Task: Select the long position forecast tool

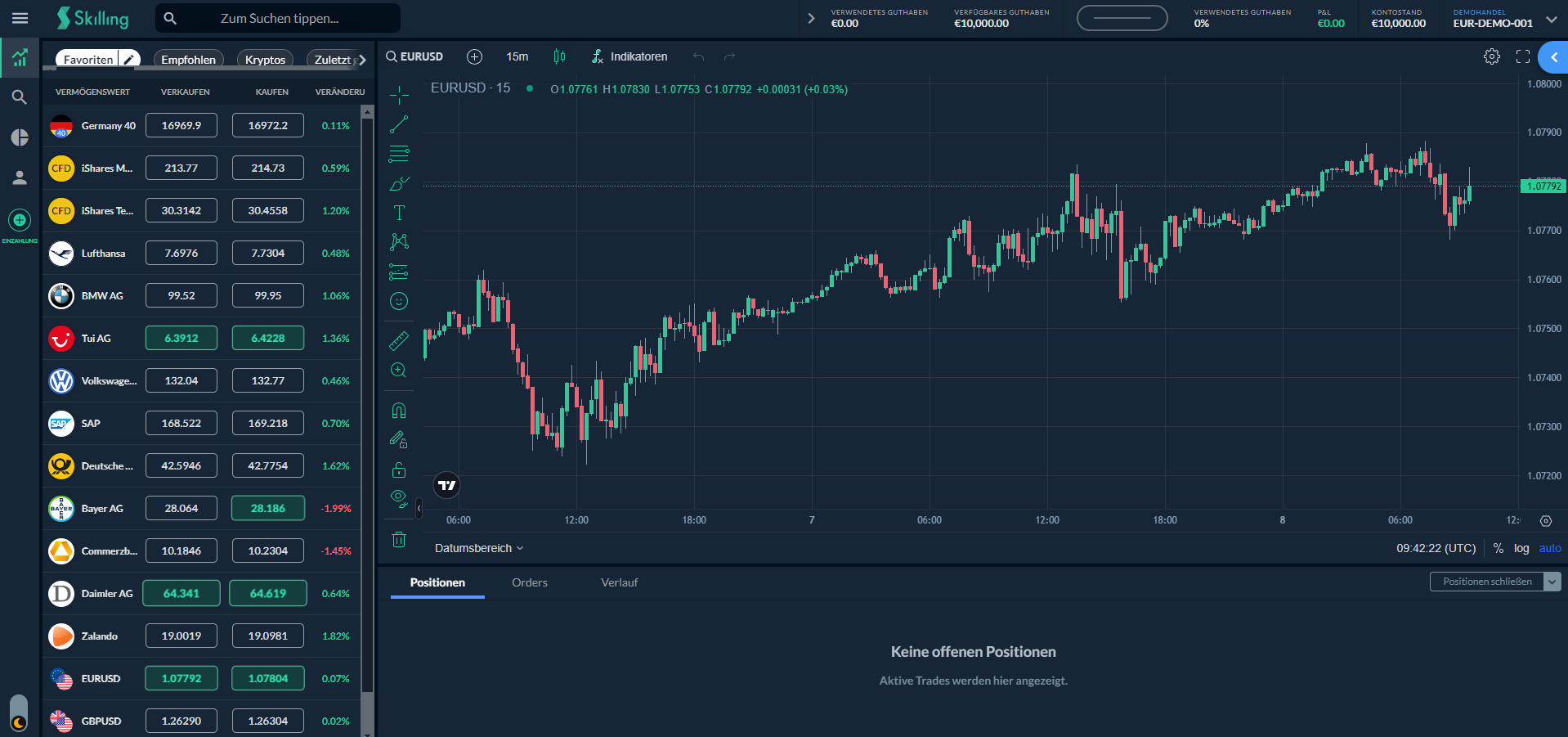Action: pos(399,272)
